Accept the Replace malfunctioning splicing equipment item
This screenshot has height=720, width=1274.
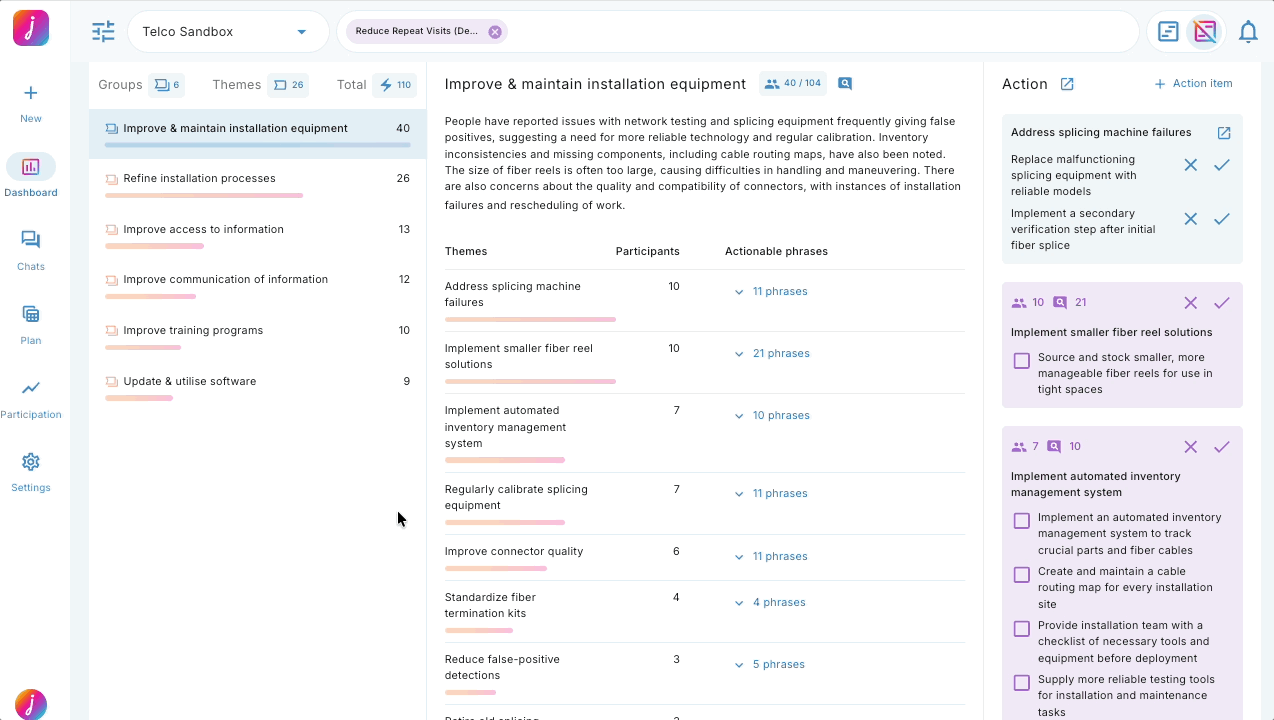1221,165
